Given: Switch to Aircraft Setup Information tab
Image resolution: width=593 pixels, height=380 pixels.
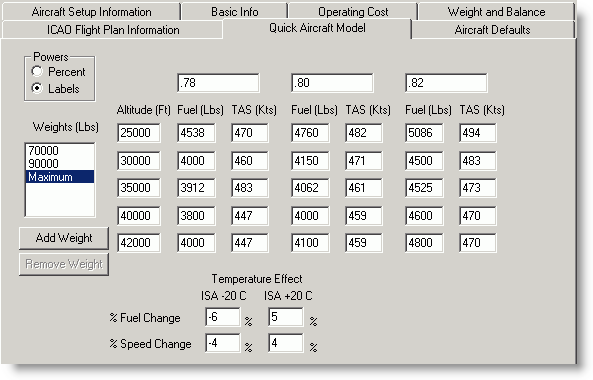Looking at the screenshot, I should (91, 12).
